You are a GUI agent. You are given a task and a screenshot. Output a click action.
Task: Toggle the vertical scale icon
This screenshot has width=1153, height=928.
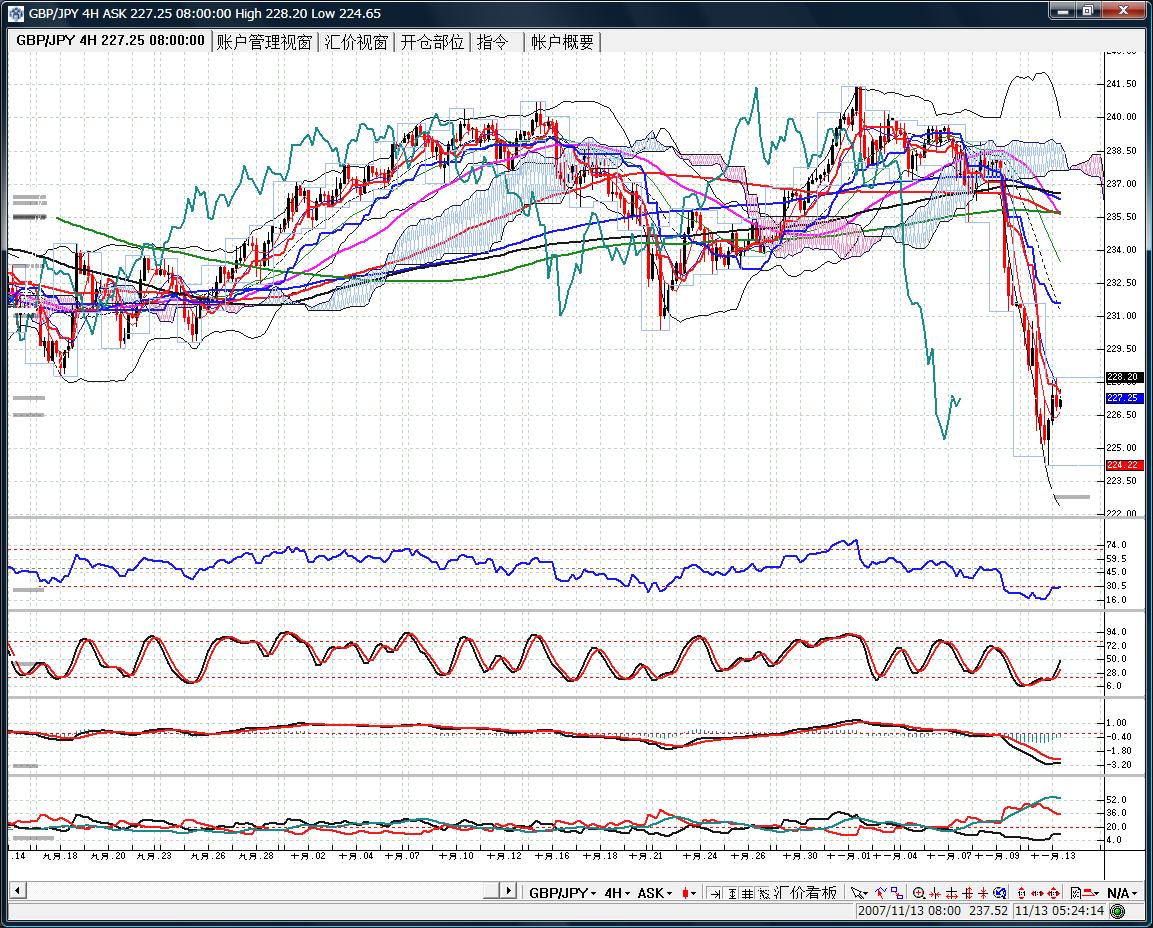coord(733,893)
